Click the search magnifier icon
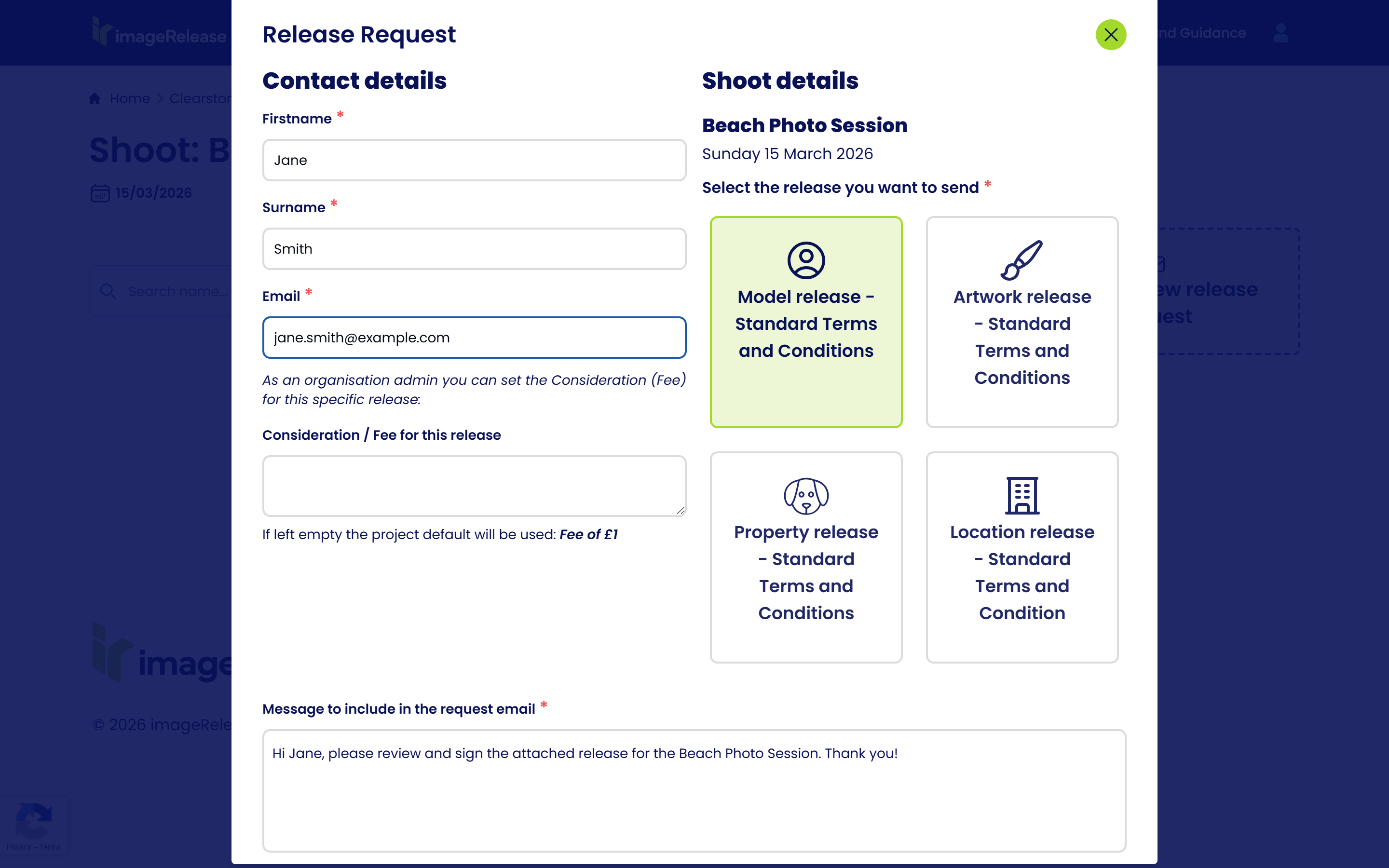 (x=108, y=291)
